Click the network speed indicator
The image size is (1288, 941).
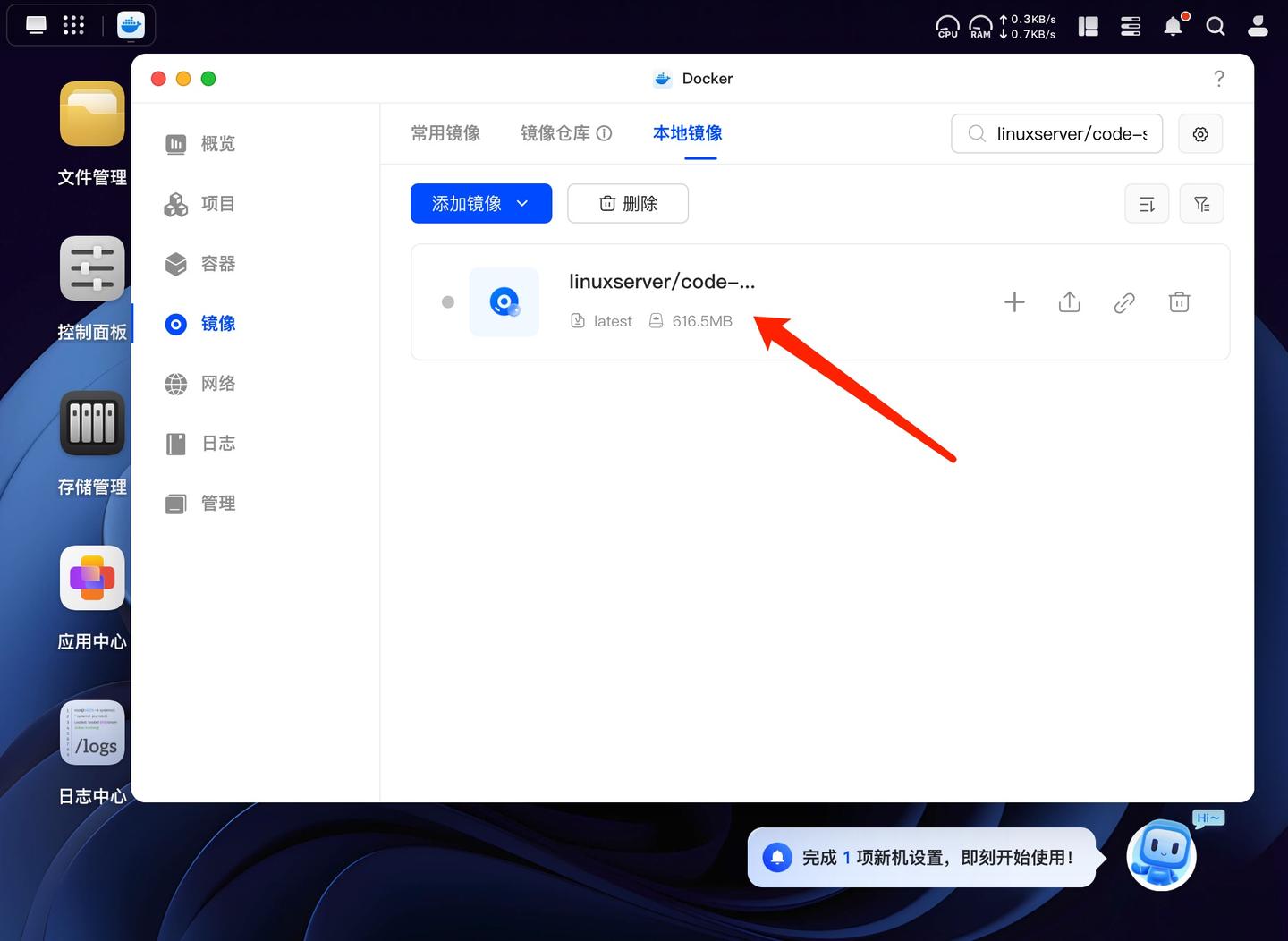pos(1028,27)
